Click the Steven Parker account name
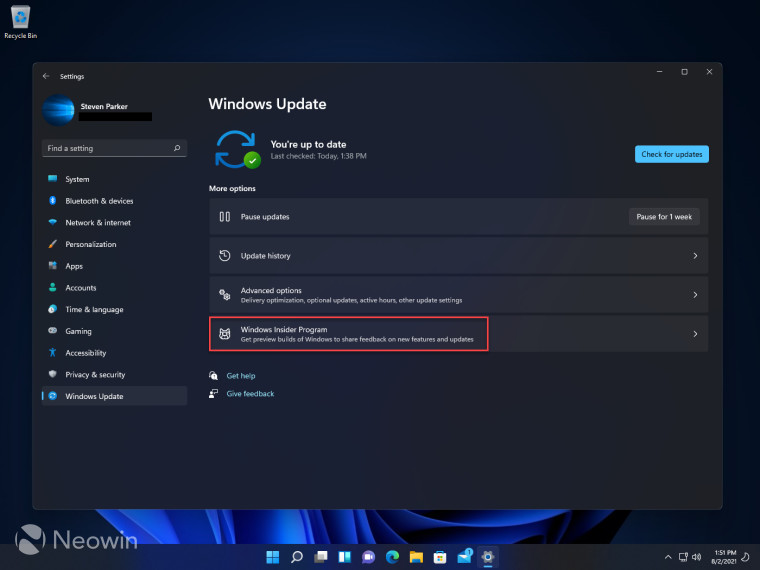 (104, 106)
